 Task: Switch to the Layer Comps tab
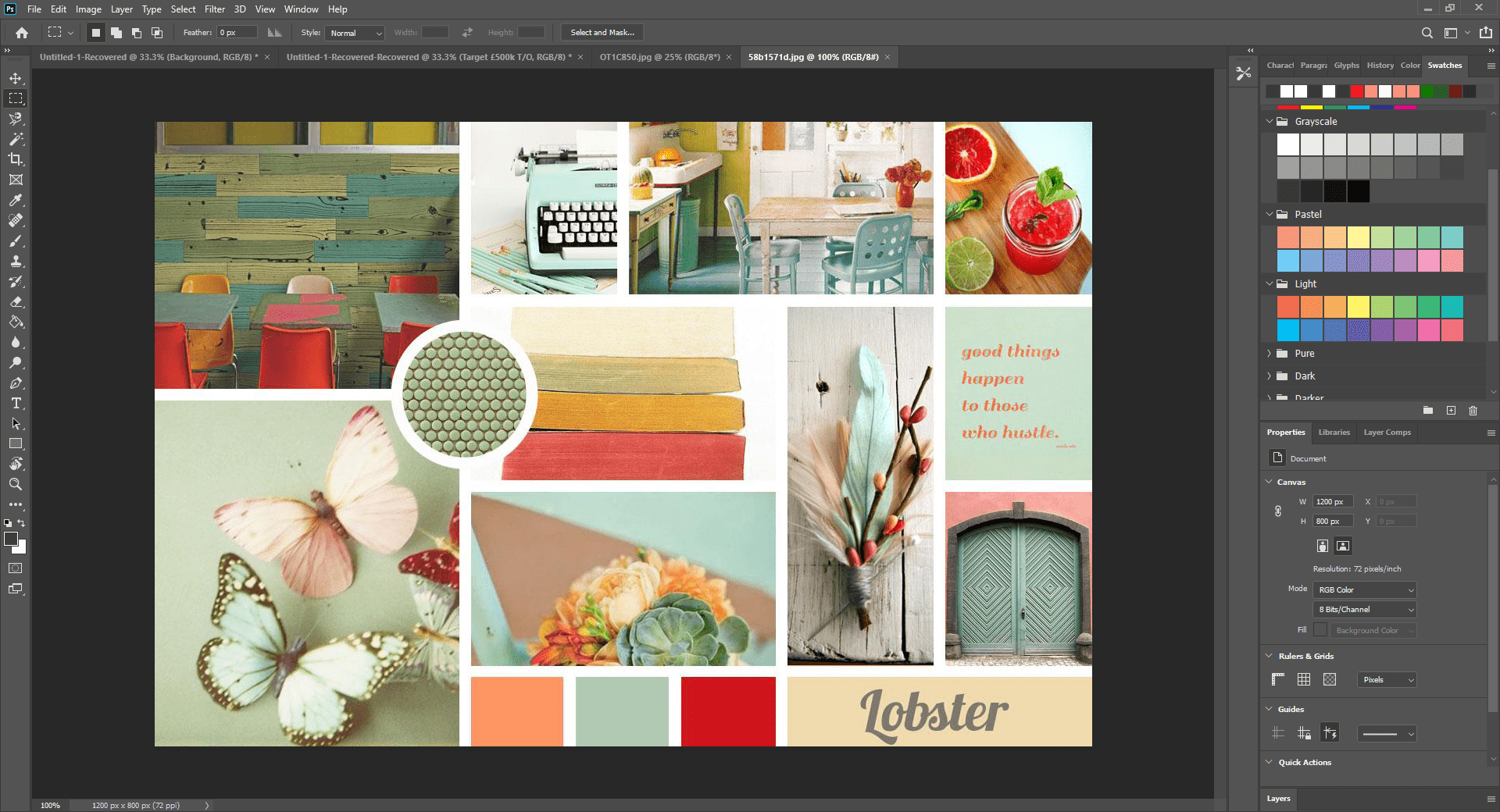point(1387,432)
